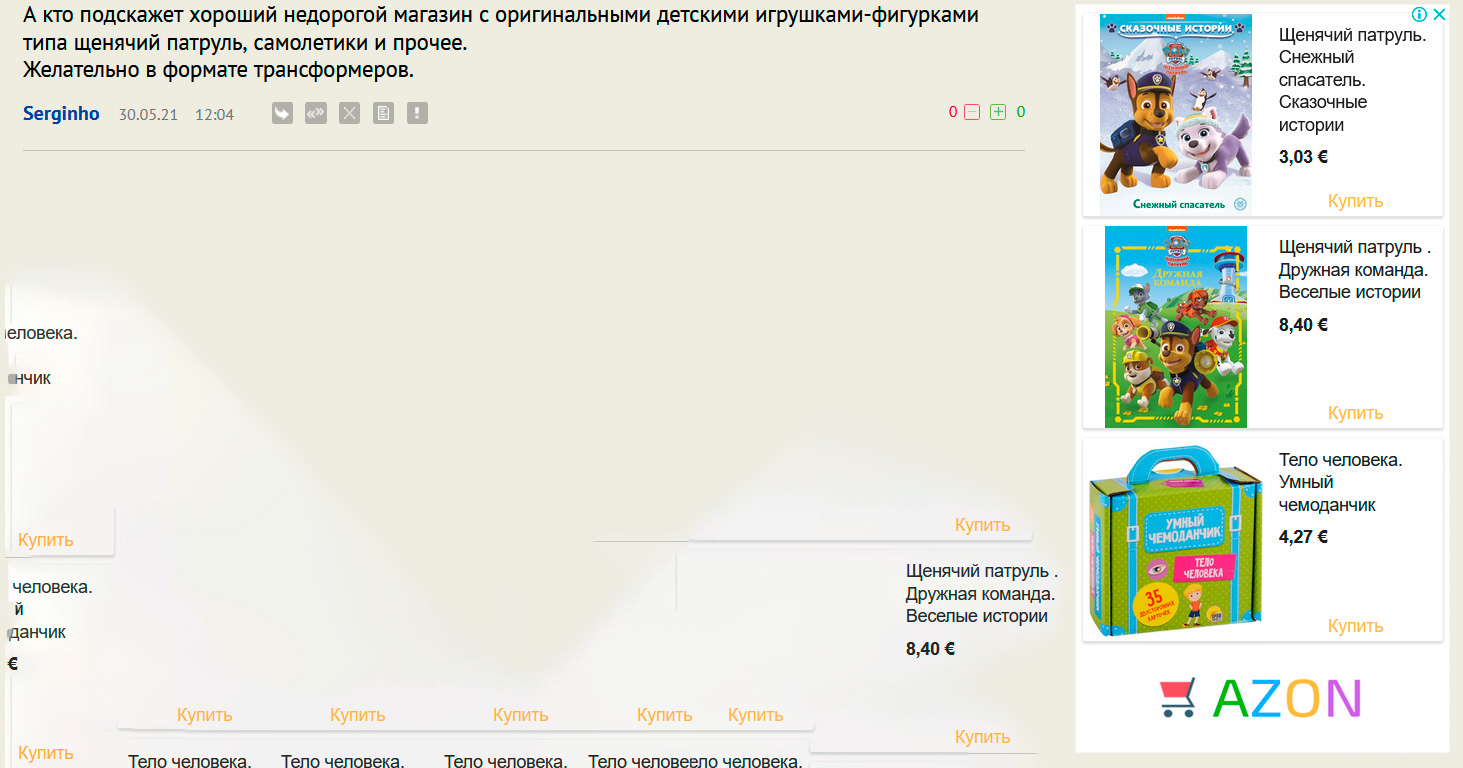Upvote the post with the green plus
The image size is (1463, 768).
point(998,112)
